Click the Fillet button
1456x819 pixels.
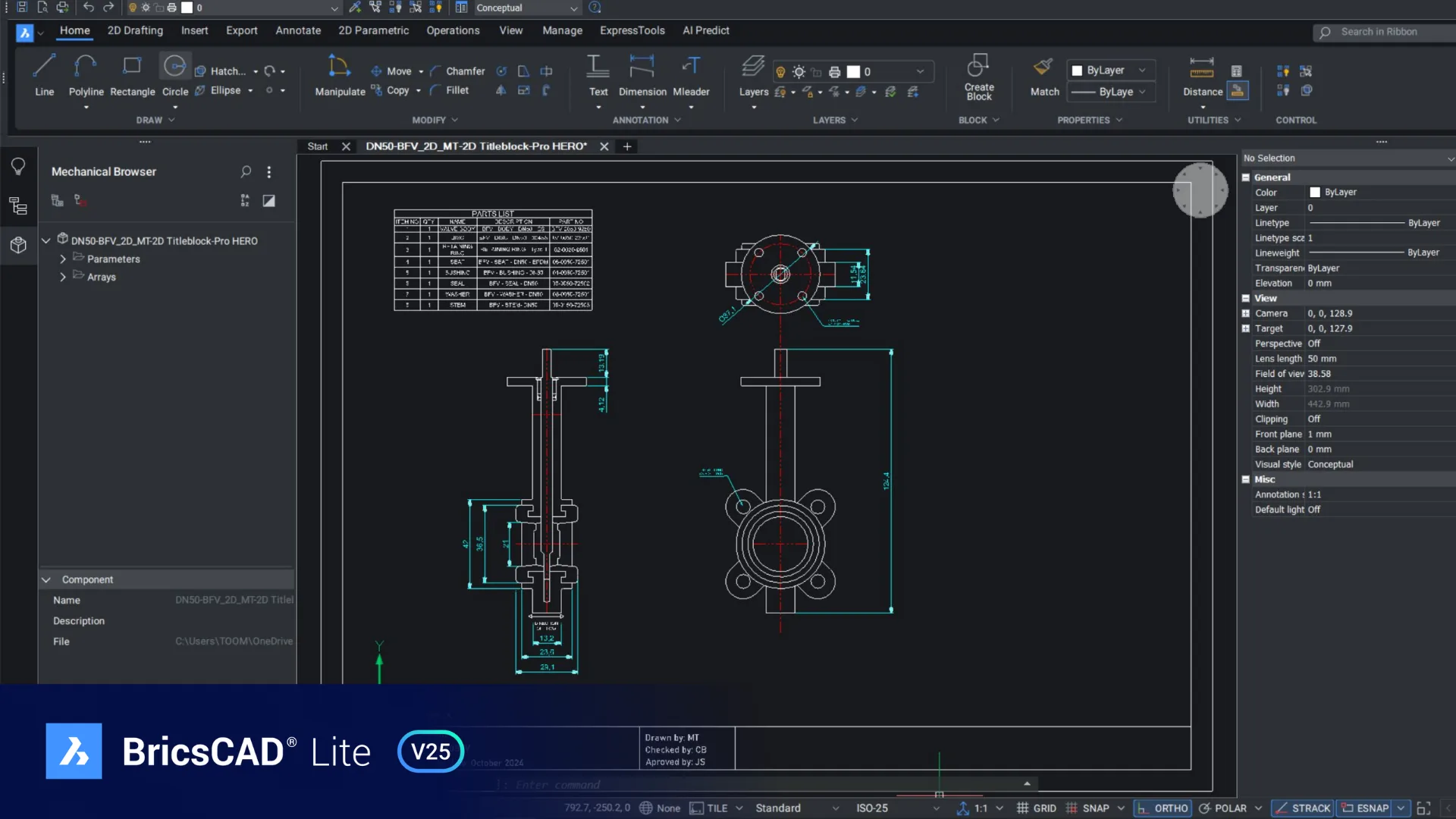click(457, 90)
